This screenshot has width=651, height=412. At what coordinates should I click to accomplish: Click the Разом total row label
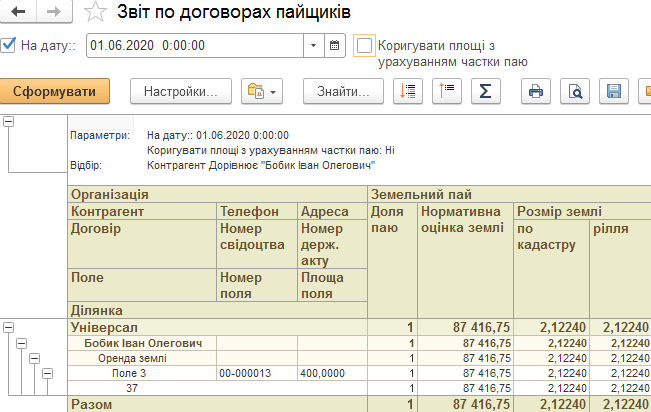(218, 404)
